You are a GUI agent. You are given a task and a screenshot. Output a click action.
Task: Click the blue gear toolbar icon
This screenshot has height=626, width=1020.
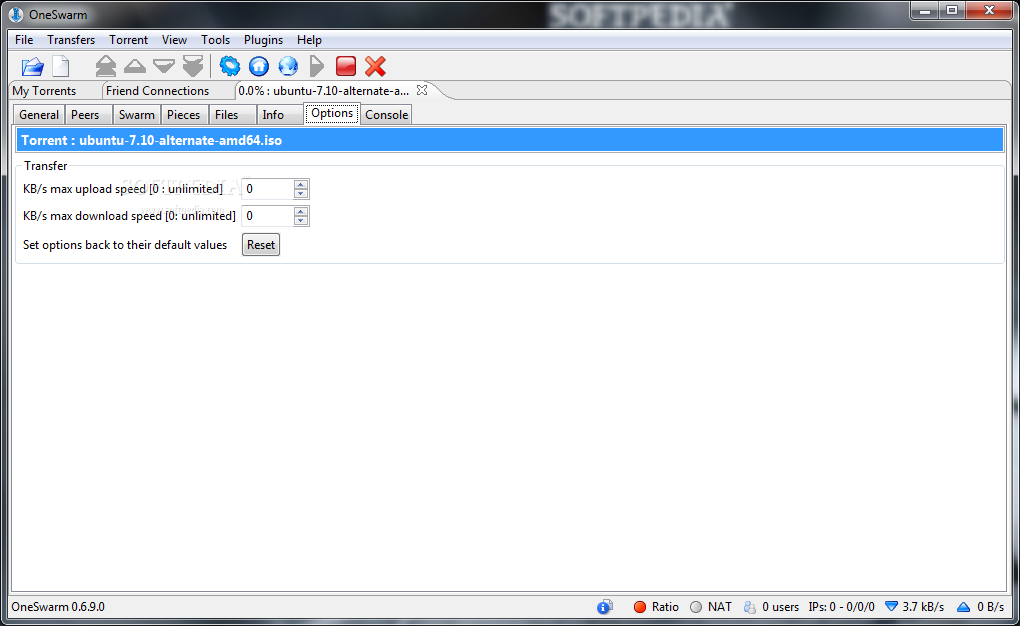(x=230, y=66)
